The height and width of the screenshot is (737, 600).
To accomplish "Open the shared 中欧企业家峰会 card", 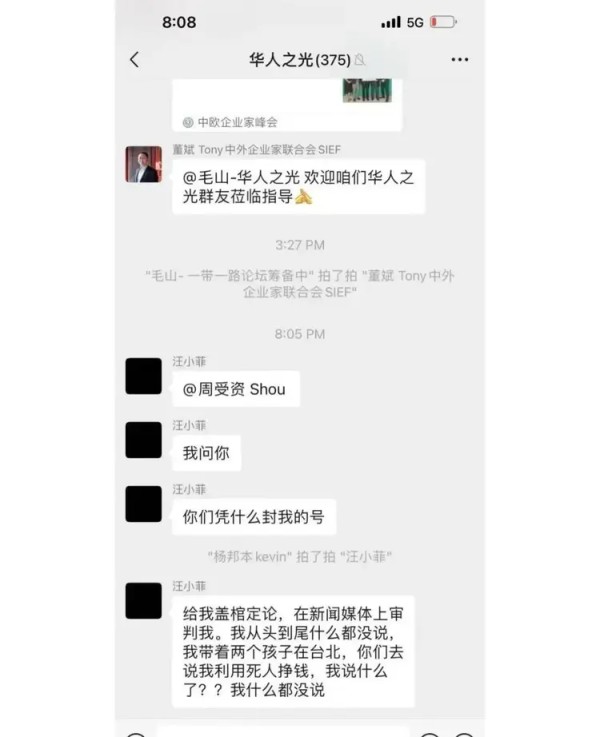I will (x=287, y=105).
